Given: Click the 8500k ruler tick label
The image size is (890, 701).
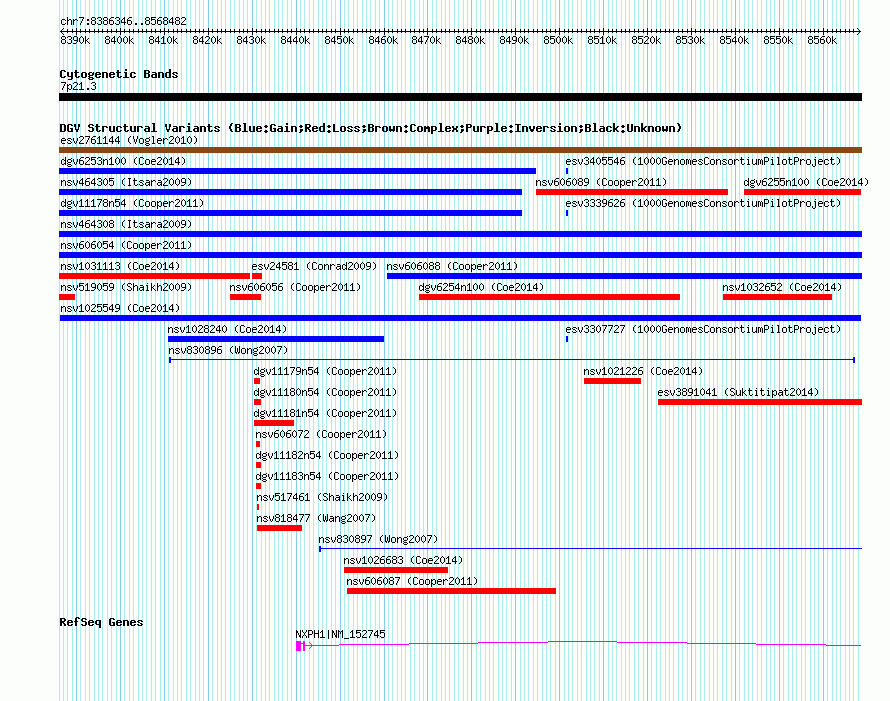Looking at the screenshot, I should 558,40.
